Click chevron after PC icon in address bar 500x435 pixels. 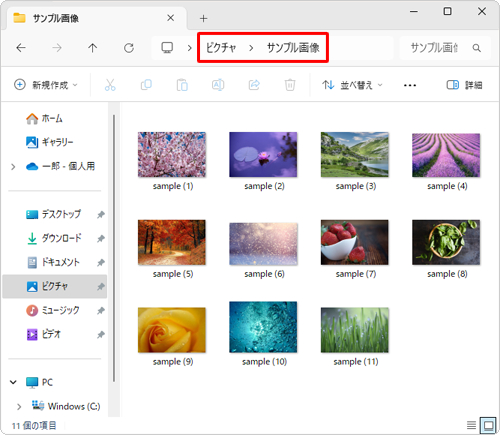[x=189, y=48]
